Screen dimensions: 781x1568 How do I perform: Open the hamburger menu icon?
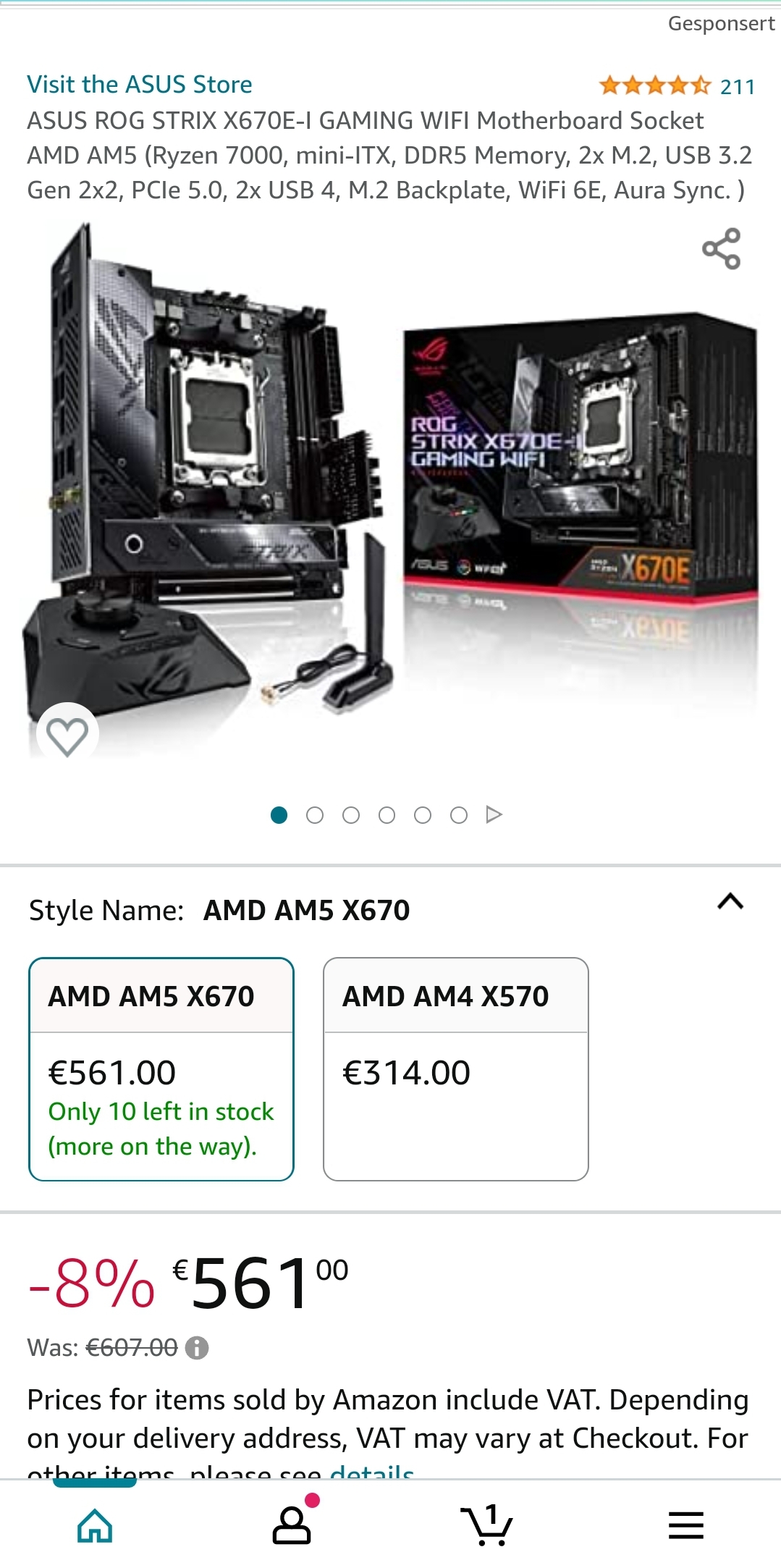pyautogui.click(x=685, y=1525)
